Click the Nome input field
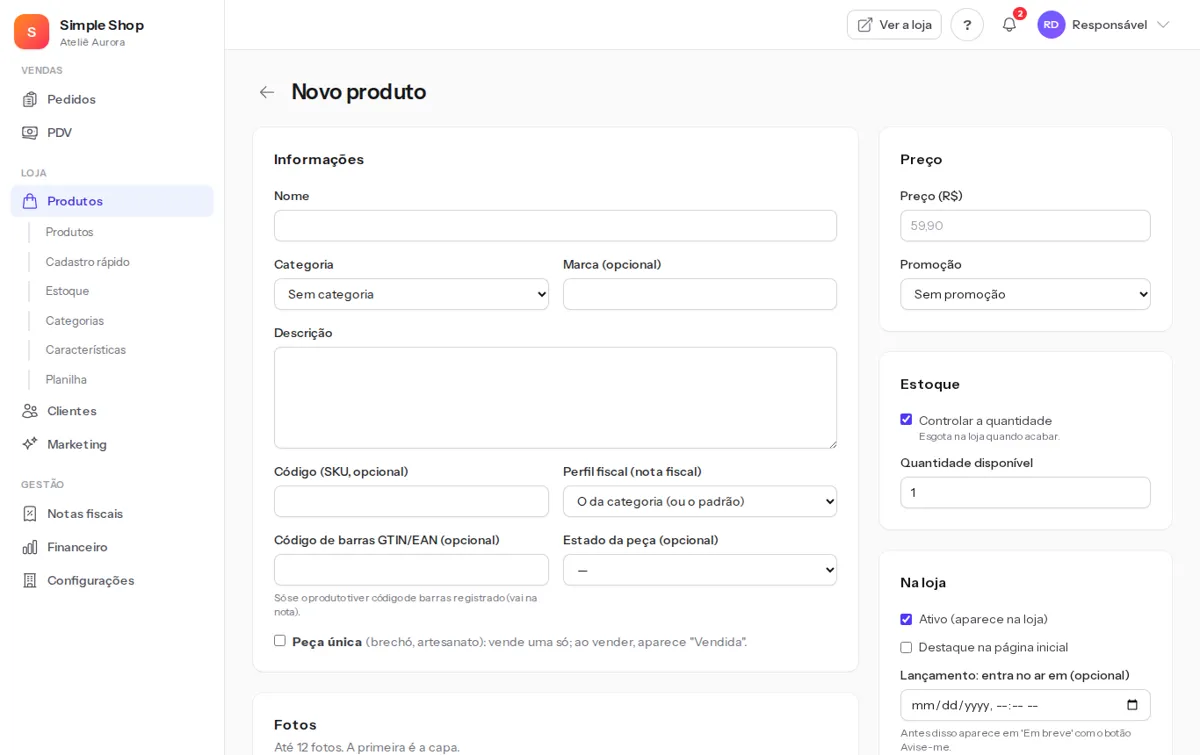 (555, 226)
